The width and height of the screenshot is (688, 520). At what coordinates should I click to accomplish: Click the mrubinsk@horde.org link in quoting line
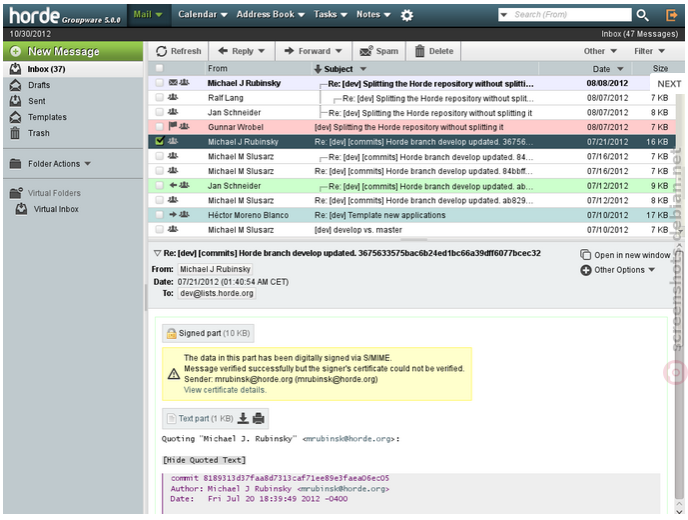pos(349,438)
